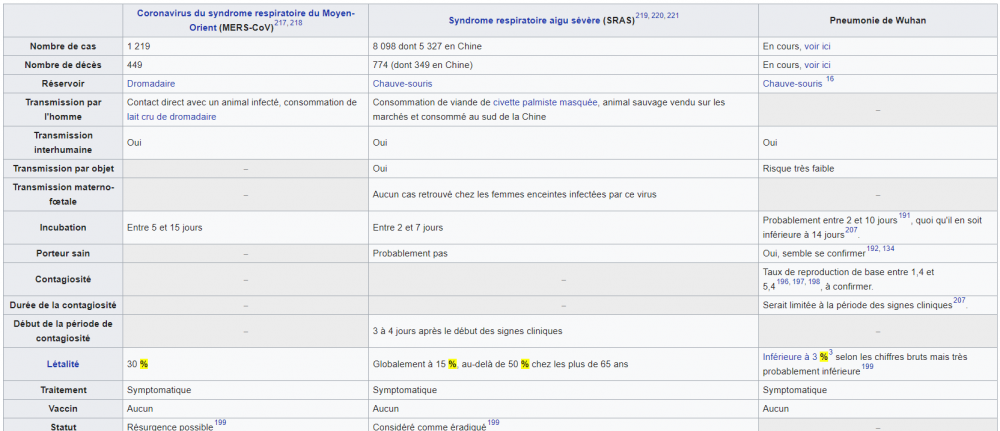Click footnote 199 after 'Résurgence possible'
Screen dimensions: 1000x431
point(220,423)
